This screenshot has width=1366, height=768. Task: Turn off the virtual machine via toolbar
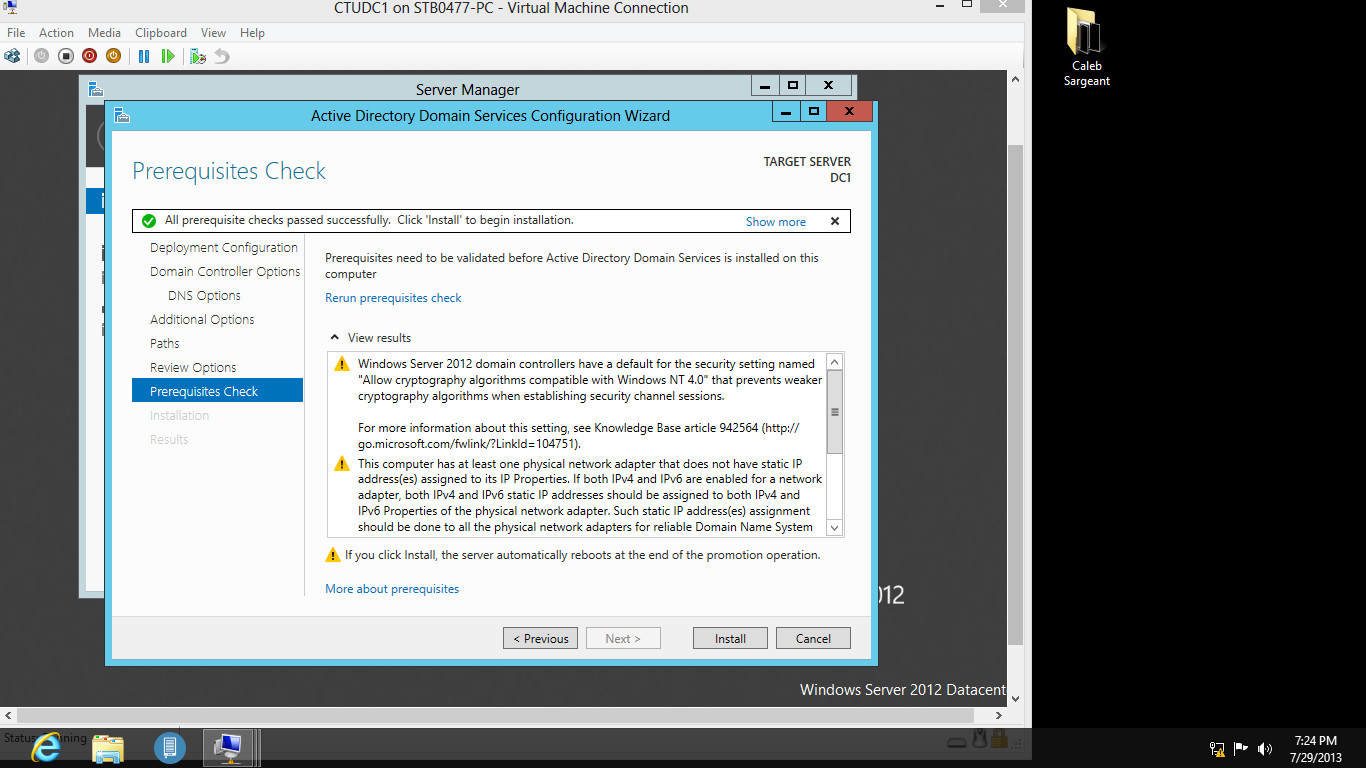(x=65, y=56)
